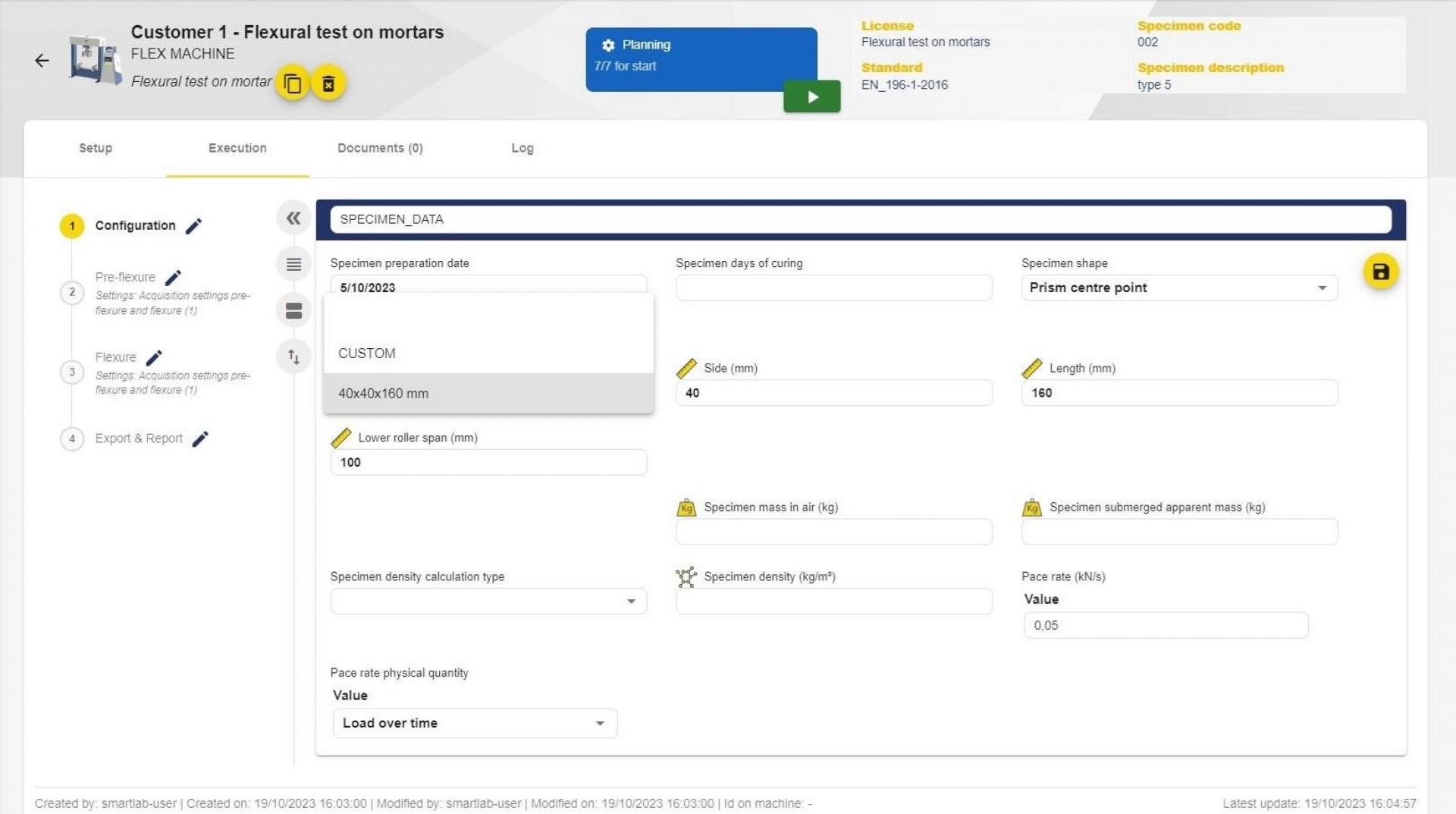Open the Documents (0) tab
The height and width of the screenshot is (814, 1456).
pos(380,149)
